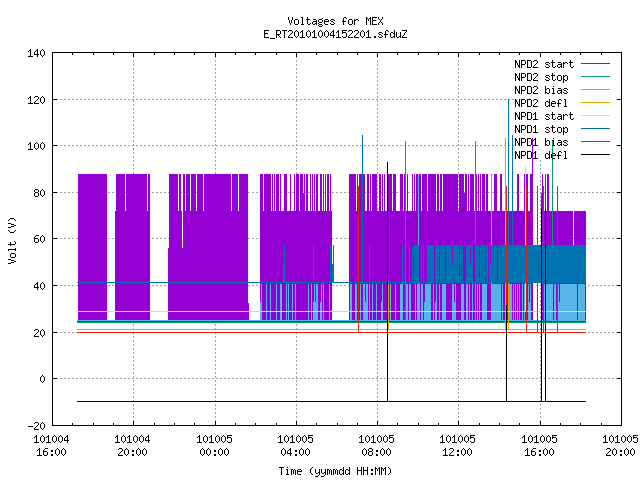Click the 'NPD1 start' legend label
Screen dimensions: 640x480
tap(544, 116)
